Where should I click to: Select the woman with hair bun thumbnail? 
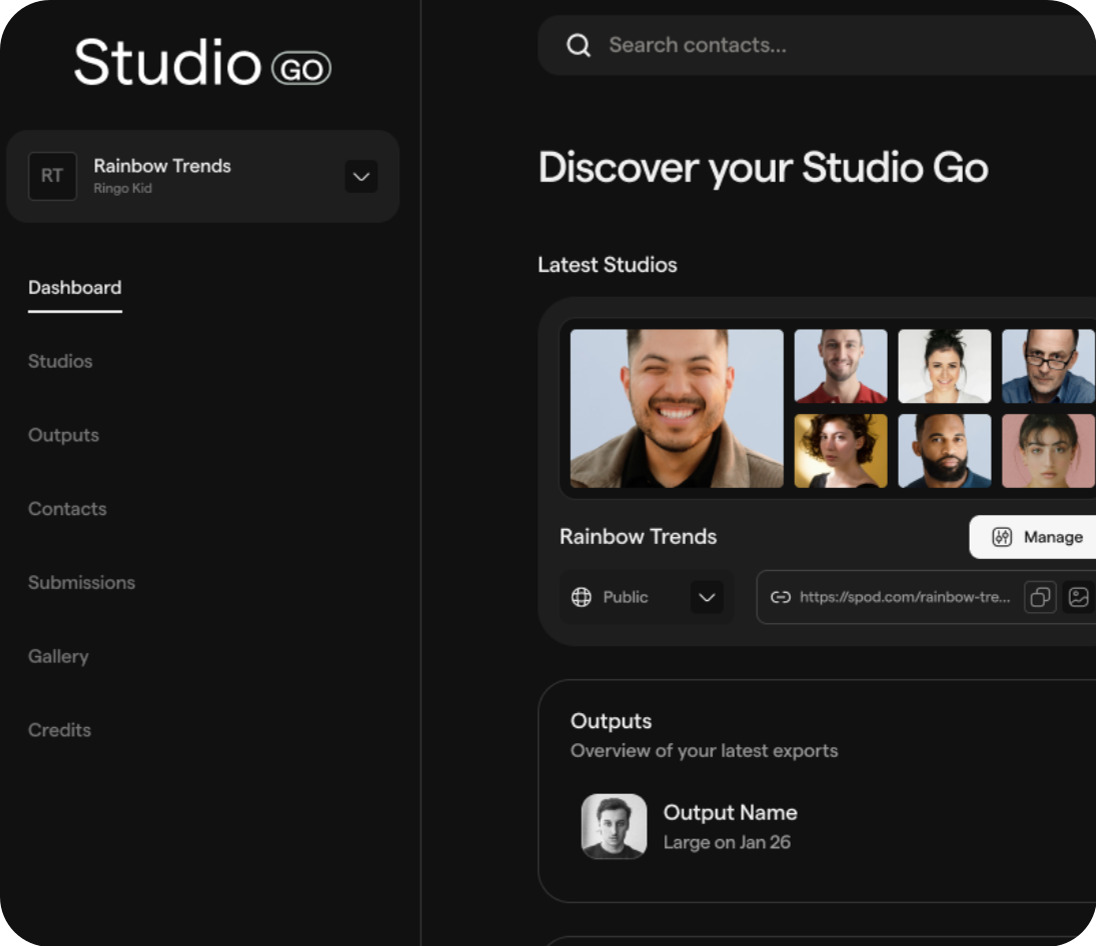coord(944,366)
